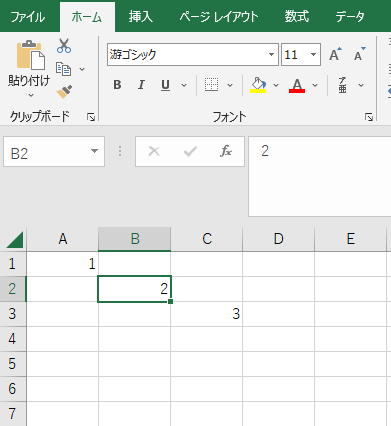Decrease font size with small A icon
Image resolution: width=391 pixels, height=426 pixels.
coord(359,54)
